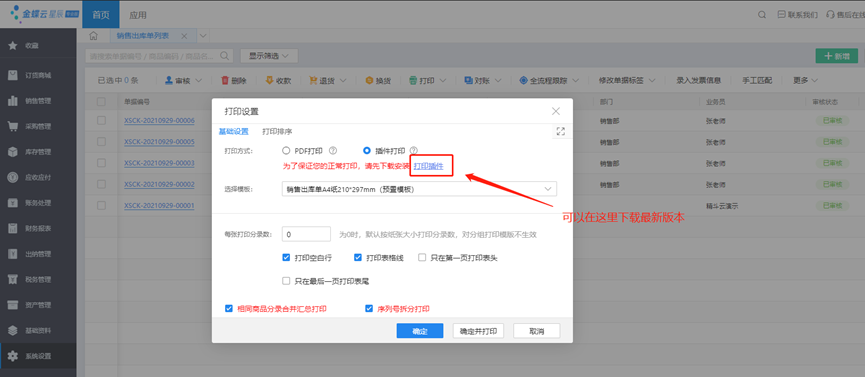Click 取消 to cancel print settings
865x377 pixels.
[x=537, y=331]
